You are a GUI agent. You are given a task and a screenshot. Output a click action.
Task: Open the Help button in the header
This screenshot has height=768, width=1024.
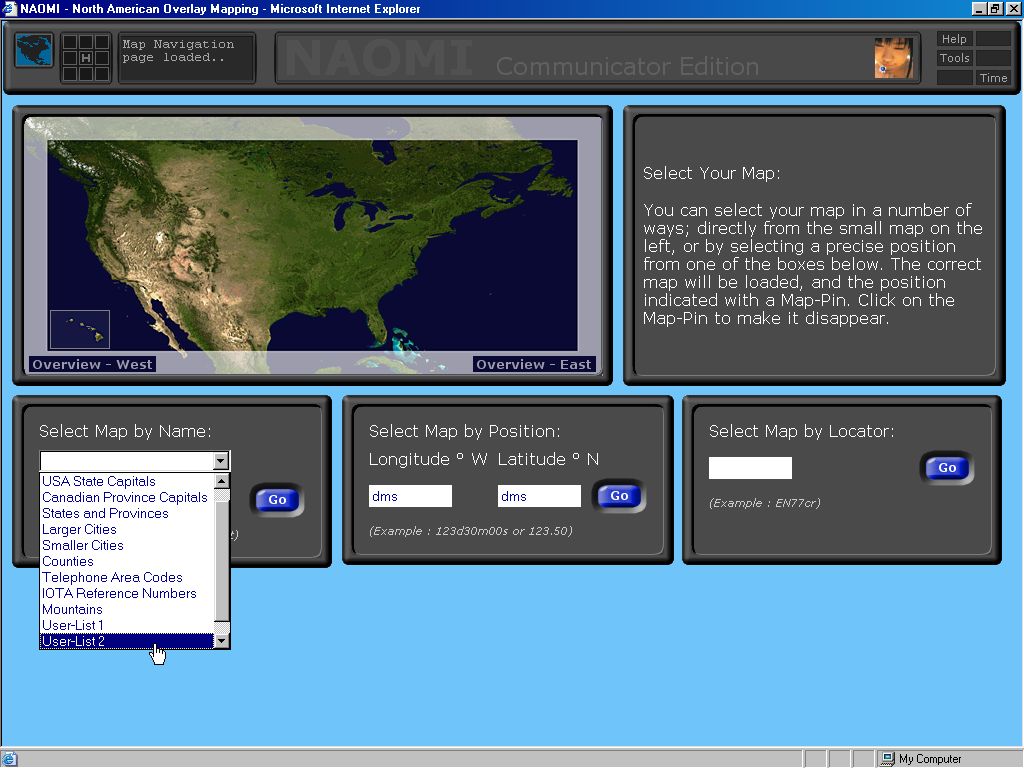pyautogui.click(x=954, y=39)
